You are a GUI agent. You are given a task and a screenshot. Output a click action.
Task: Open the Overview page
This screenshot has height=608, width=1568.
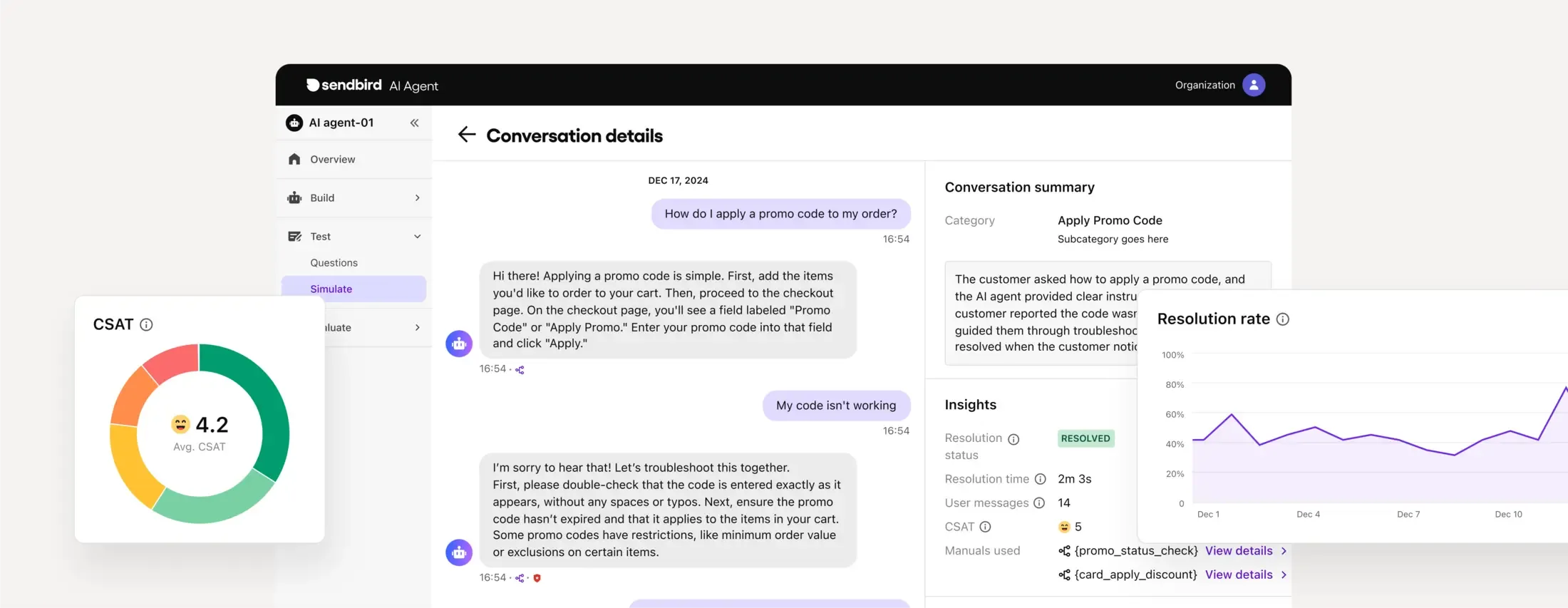332,160
